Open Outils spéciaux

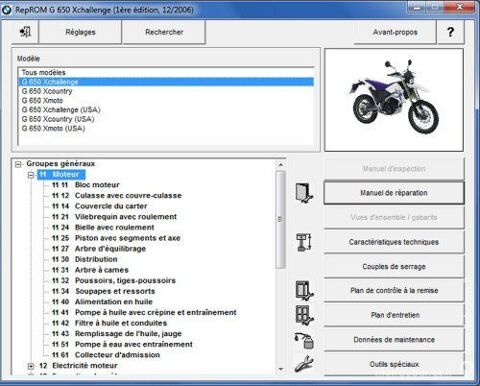pos(394,364)
